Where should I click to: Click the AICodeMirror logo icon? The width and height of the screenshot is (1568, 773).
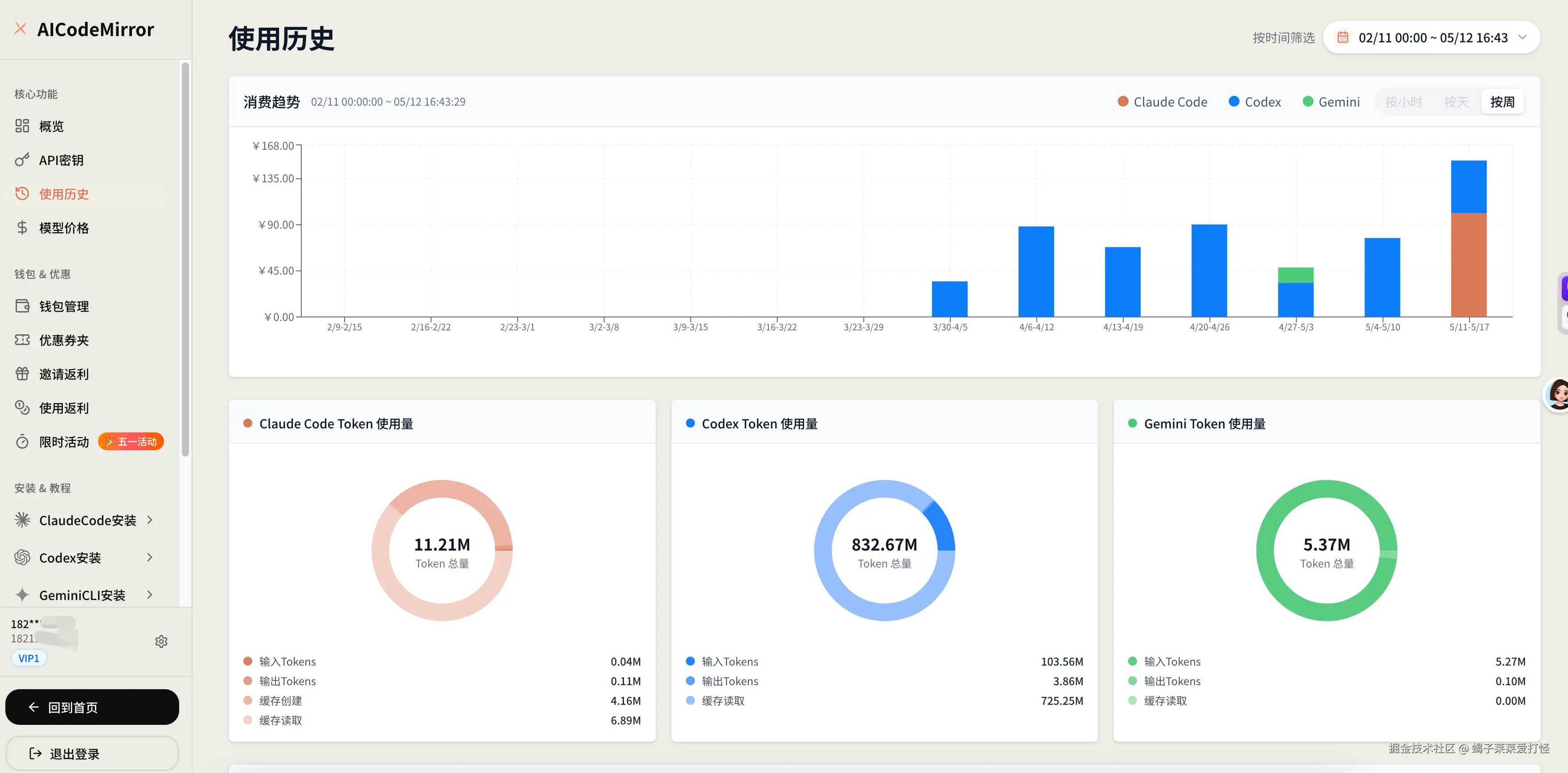pyautogui.click(x=21, y=29)
